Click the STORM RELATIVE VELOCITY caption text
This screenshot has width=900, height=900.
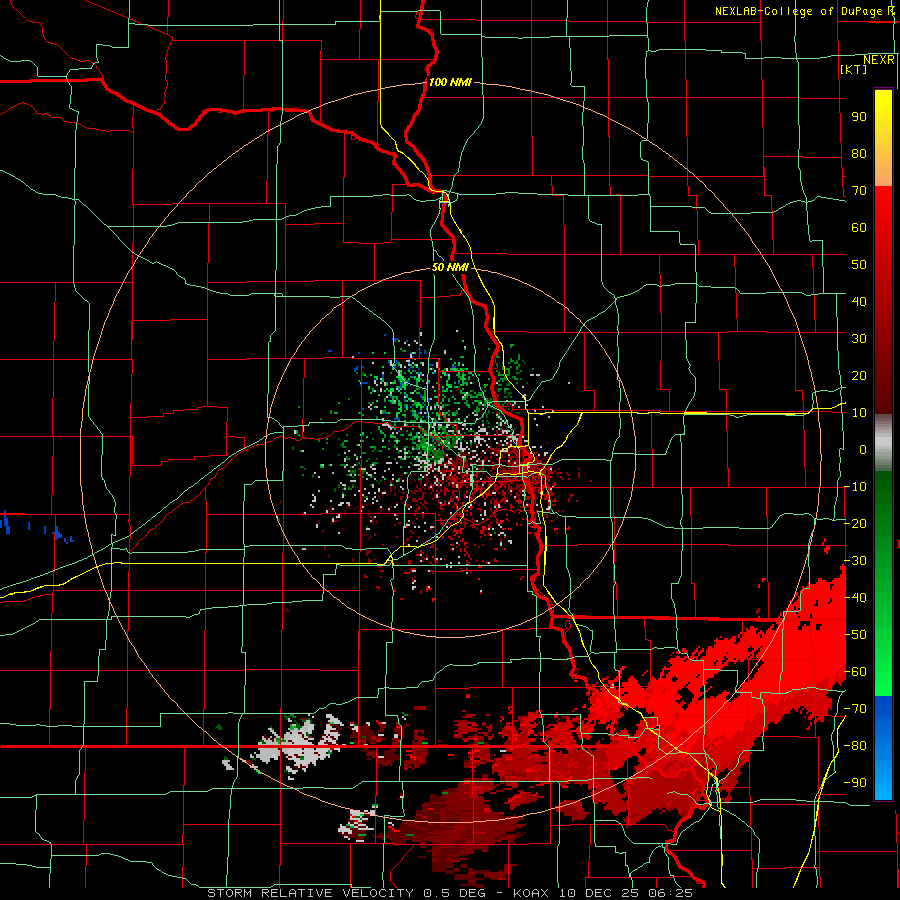click(310, 893)
